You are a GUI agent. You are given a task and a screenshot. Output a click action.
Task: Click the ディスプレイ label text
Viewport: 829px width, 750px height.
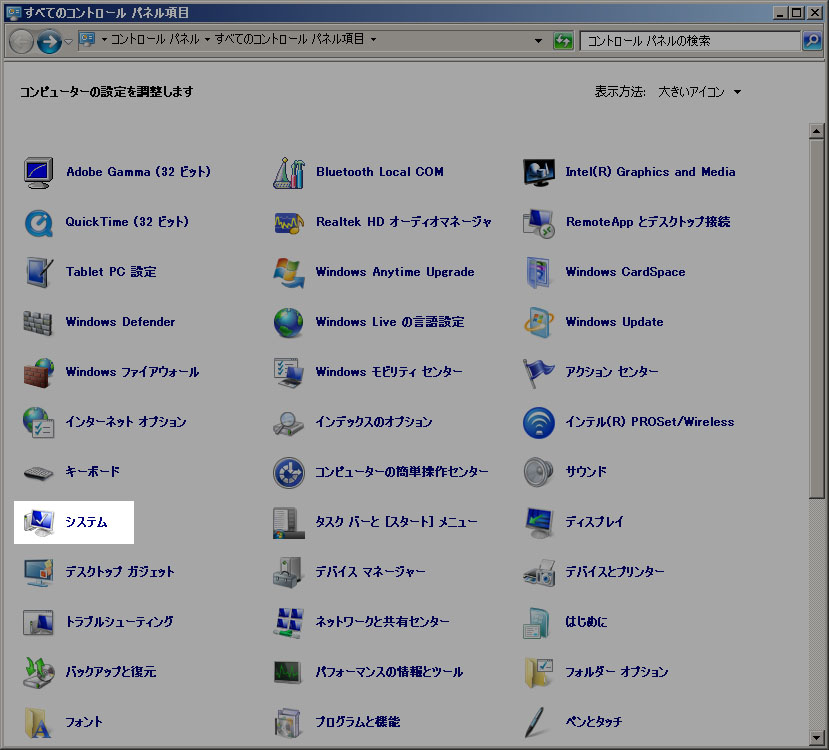pyautogui.click(x=594, y=522)
